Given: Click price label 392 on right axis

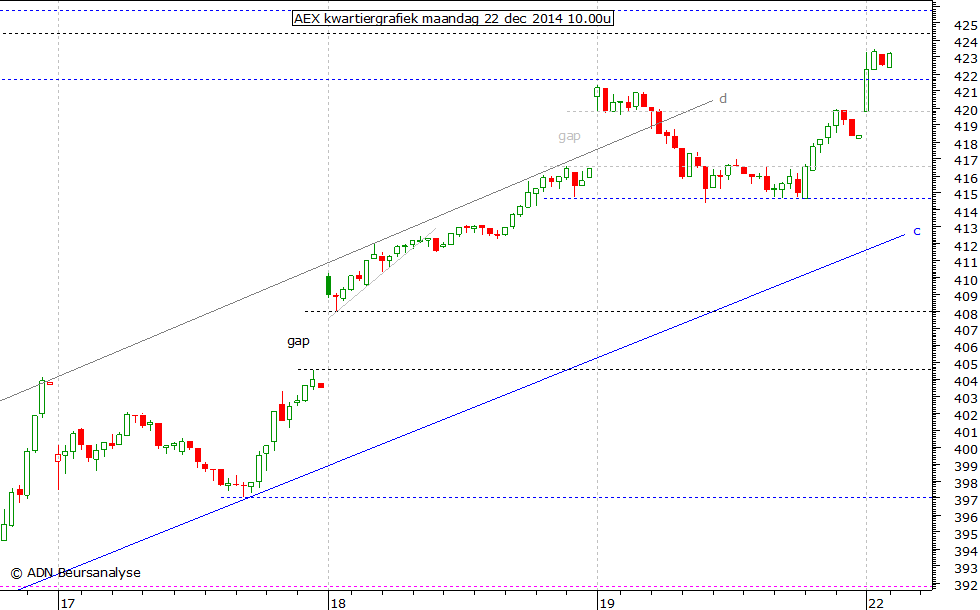Looking at the screenshot, I should pos(966,586).
